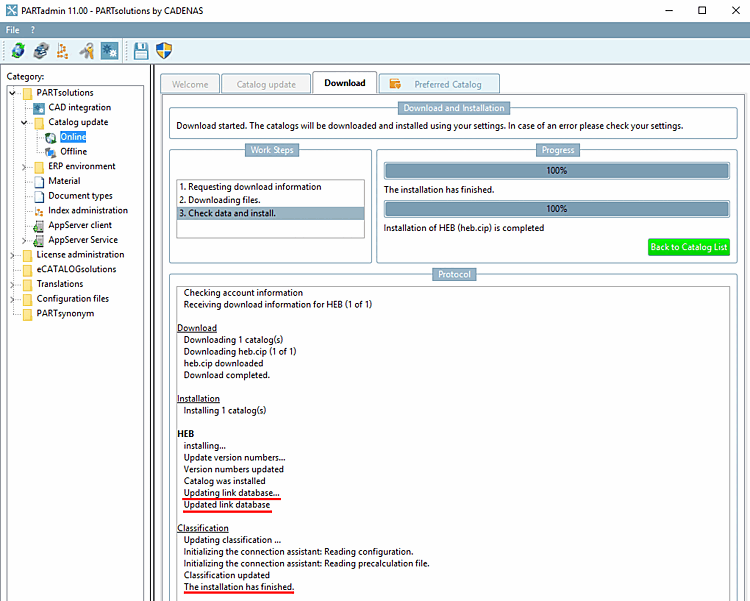Click the Index administration tree icon

click(39, 211)
